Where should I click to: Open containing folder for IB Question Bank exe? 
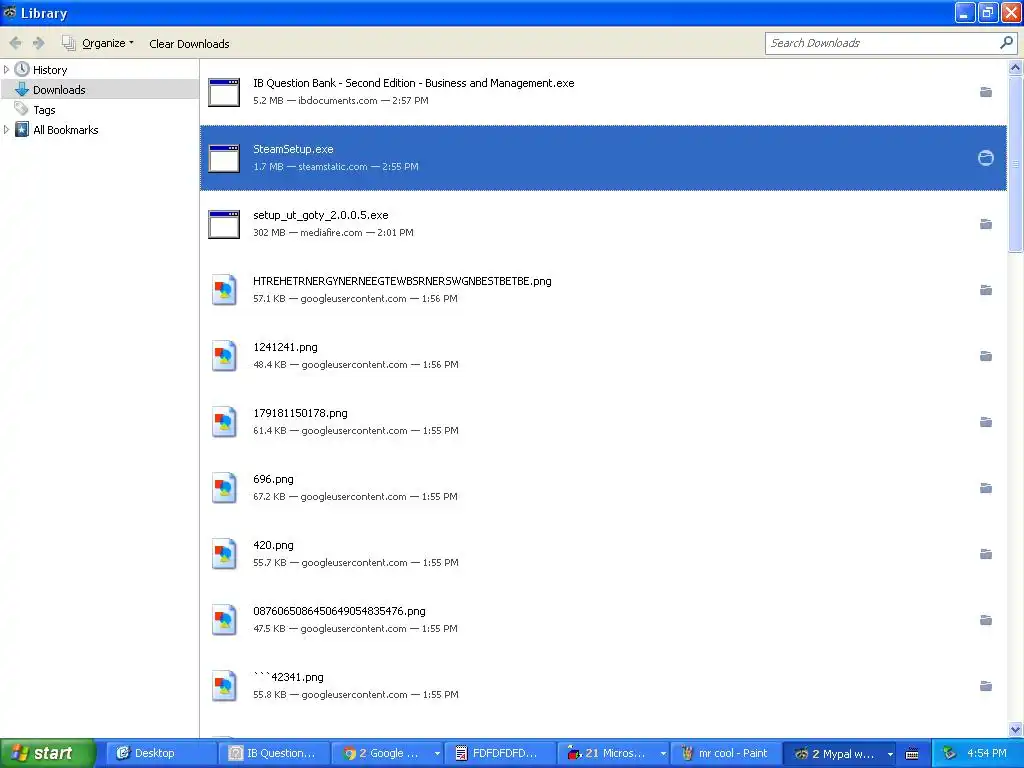(x=985, y=92)
